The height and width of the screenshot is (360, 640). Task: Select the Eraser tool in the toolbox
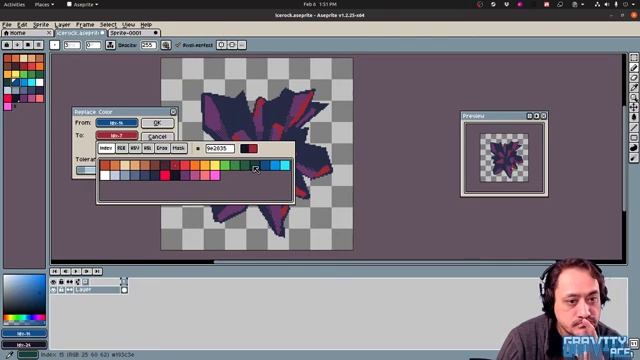[633, 78]
